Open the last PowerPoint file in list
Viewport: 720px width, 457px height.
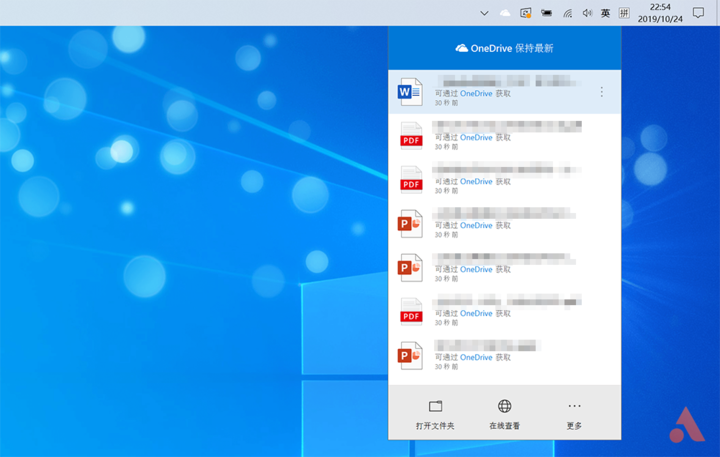[x=410, y=355]
